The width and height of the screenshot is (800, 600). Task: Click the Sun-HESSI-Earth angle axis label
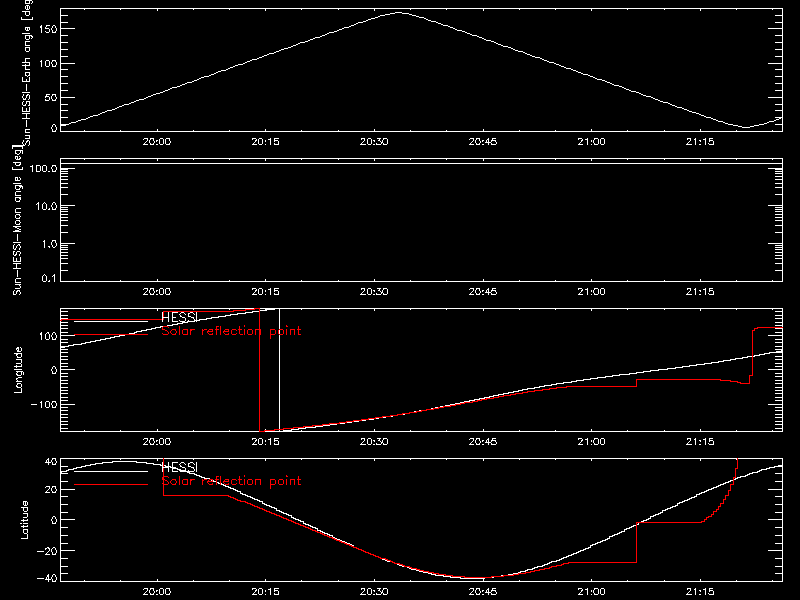pos(27,72)
